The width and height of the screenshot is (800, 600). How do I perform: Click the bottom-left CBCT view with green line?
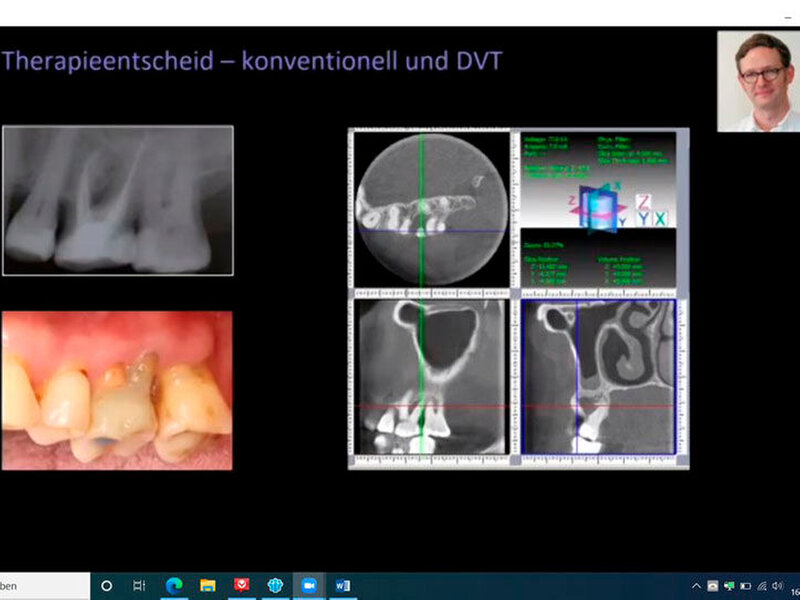click(x=429, y=380)
